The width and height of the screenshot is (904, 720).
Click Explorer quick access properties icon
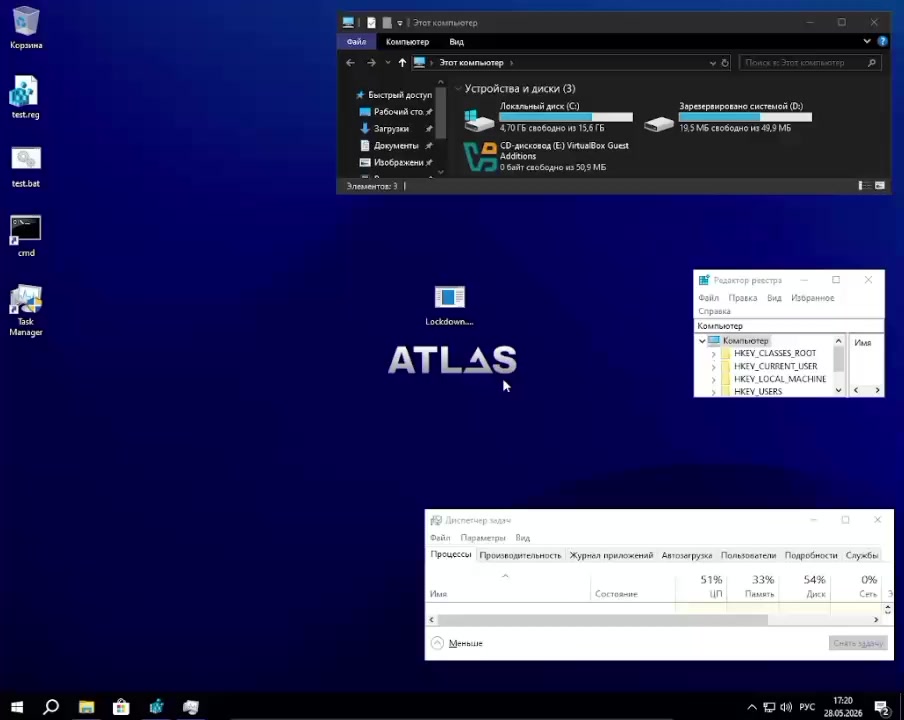pyautogui.click(x=371, y=22)
